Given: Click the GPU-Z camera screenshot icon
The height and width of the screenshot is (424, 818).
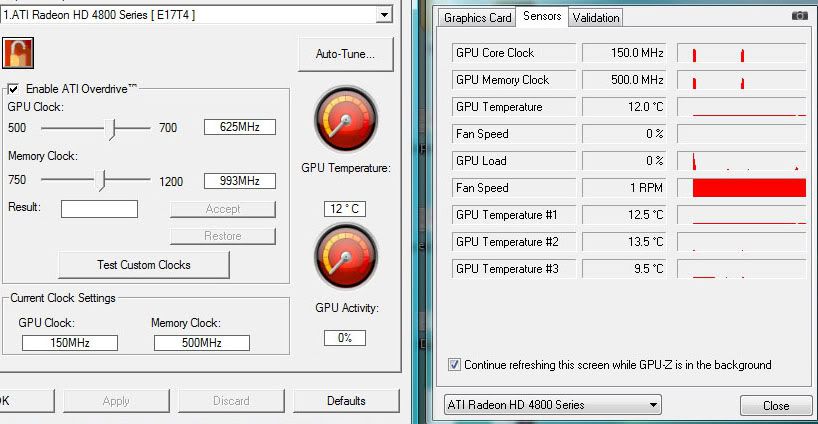Looking at the screenshot, I should coord(799,16).
